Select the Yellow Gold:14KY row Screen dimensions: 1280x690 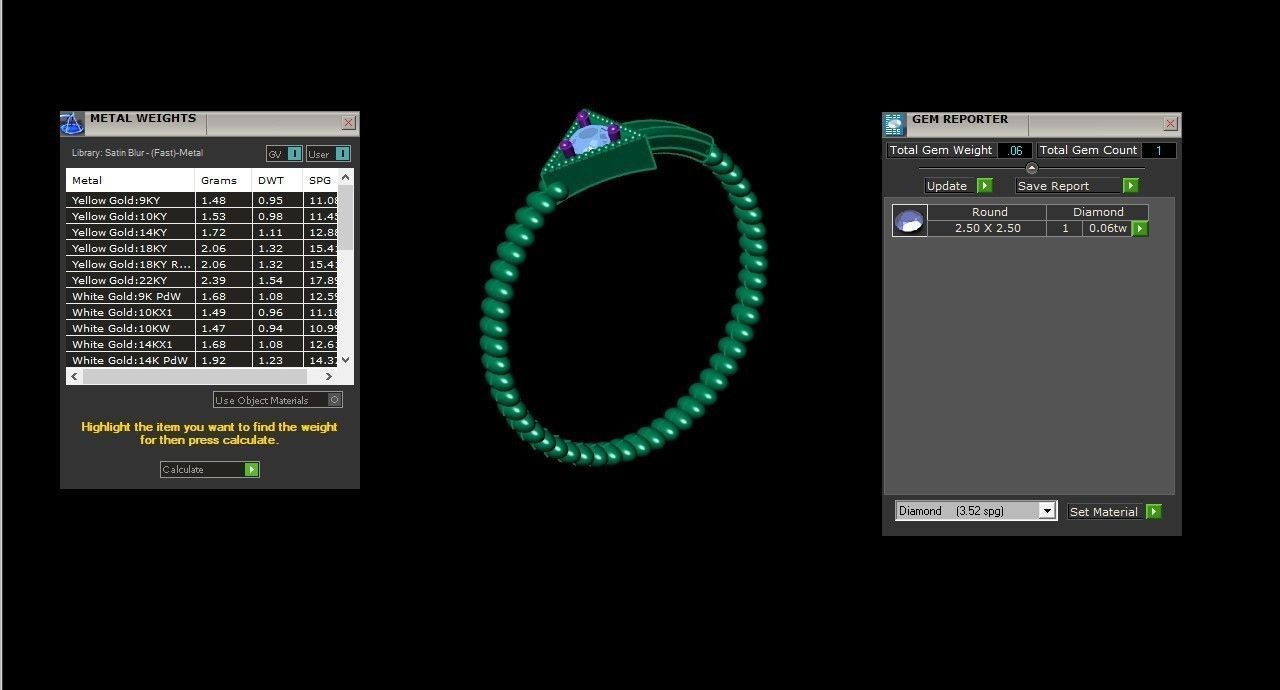coord(202,232)
